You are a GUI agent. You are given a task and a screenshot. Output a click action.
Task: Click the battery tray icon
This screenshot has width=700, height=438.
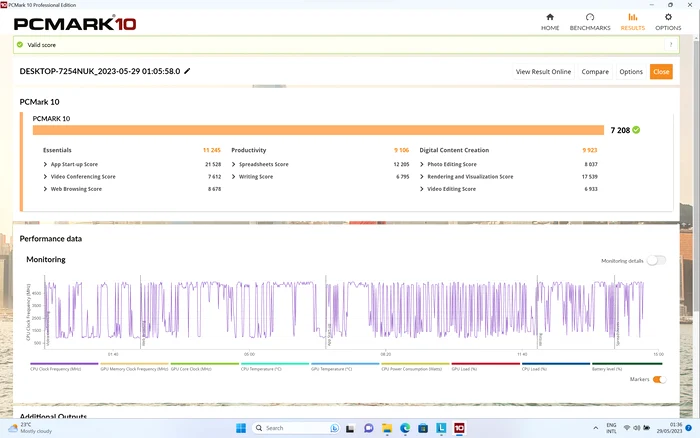pos(646,428)
